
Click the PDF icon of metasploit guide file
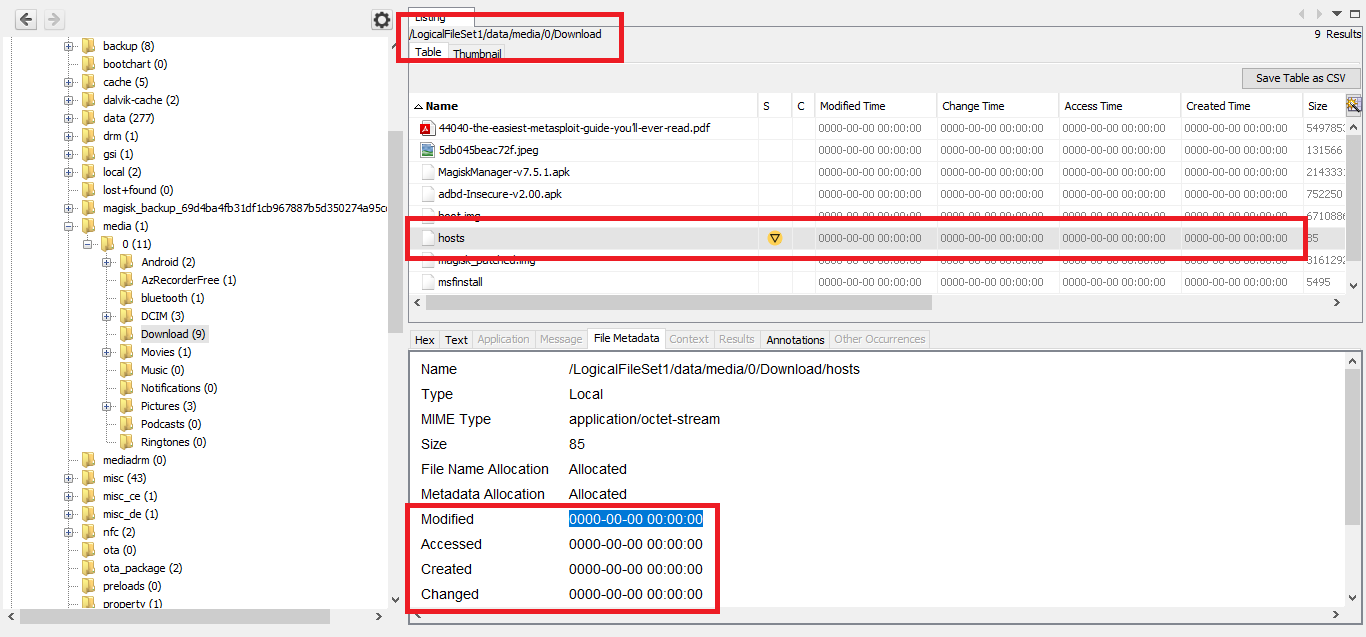427,128
